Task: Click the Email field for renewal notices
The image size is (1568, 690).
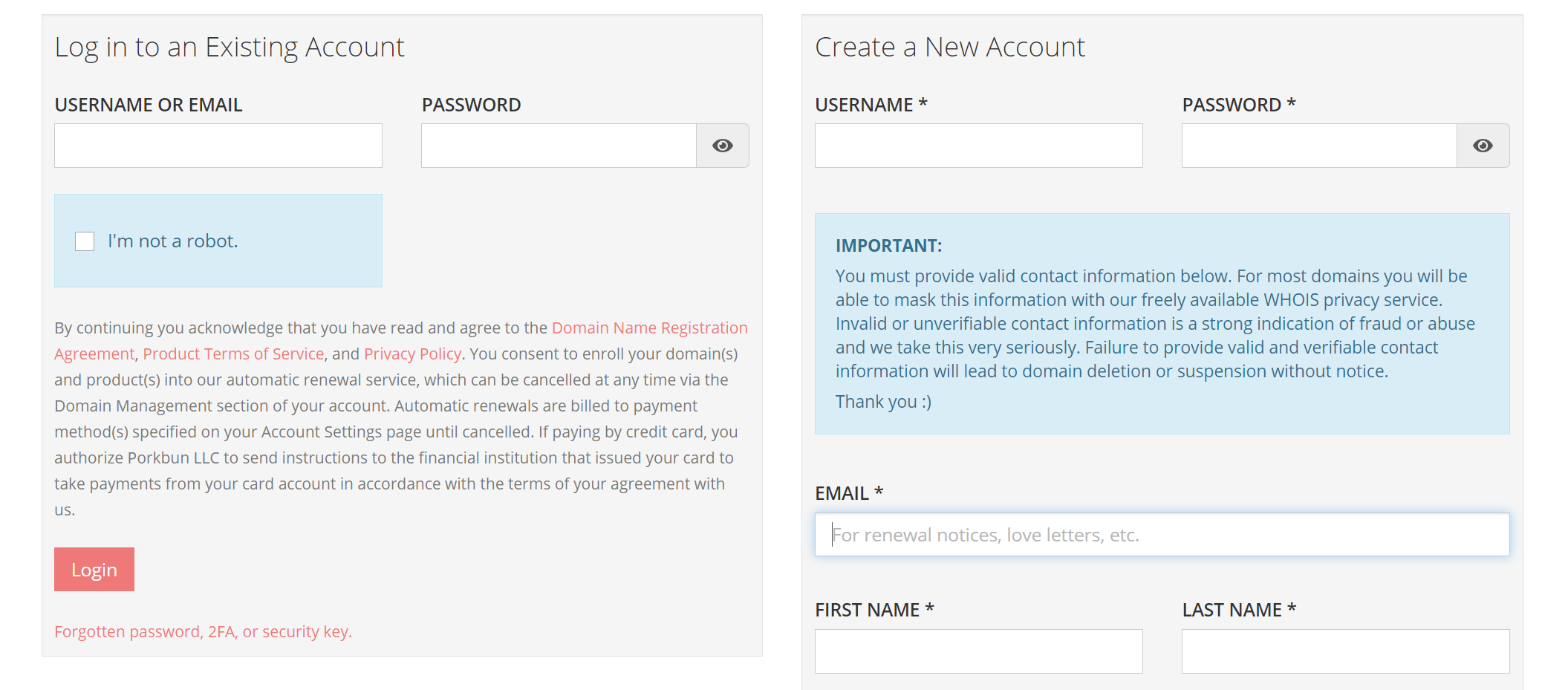Action: (x=1162, y=535)
